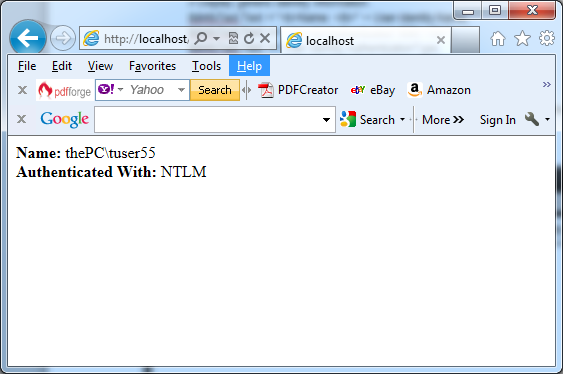Open a new blank tab

tap(465, 40)
